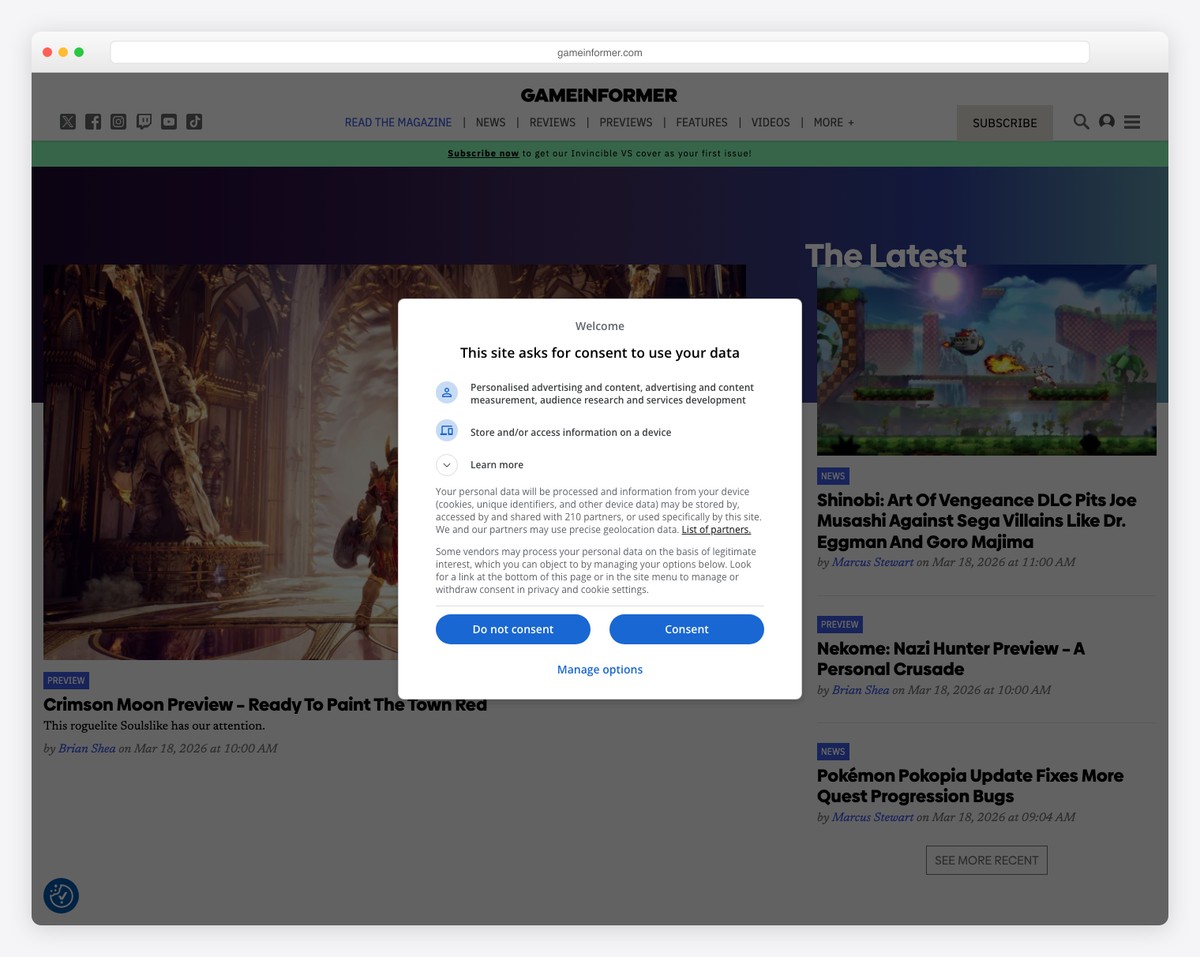Expand the MORE + navigation menu
The image size is (1200, 957).
[x=833, y=122]
